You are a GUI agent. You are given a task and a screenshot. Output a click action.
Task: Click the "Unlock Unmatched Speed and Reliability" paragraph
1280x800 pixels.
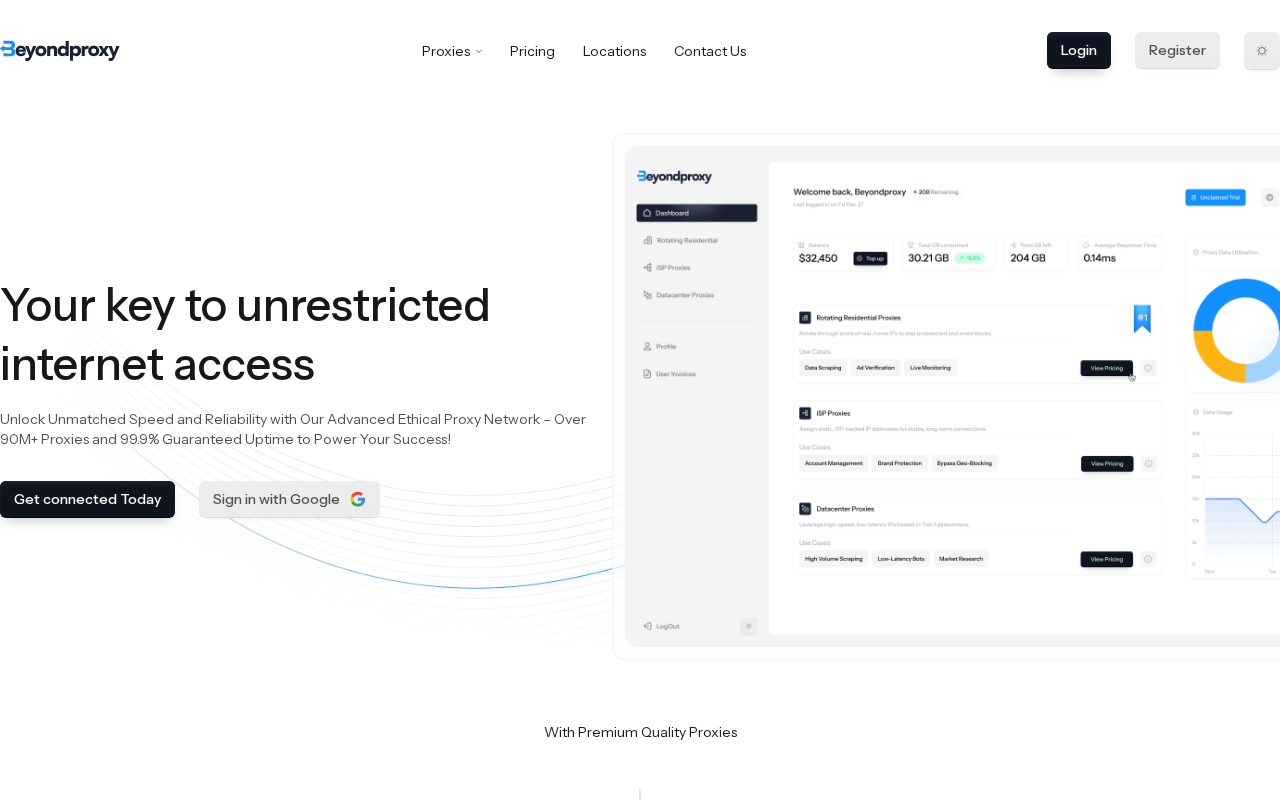pos(293,429)
